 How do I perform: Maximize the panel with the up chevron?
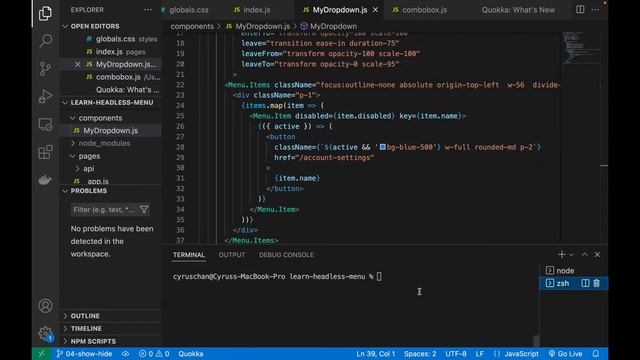tap(584, 255)
